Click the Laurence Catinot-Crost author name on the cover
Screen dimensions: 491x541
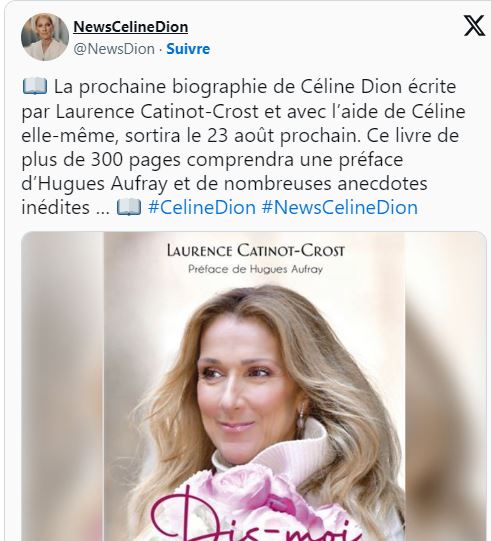click(x=256, y=251)
